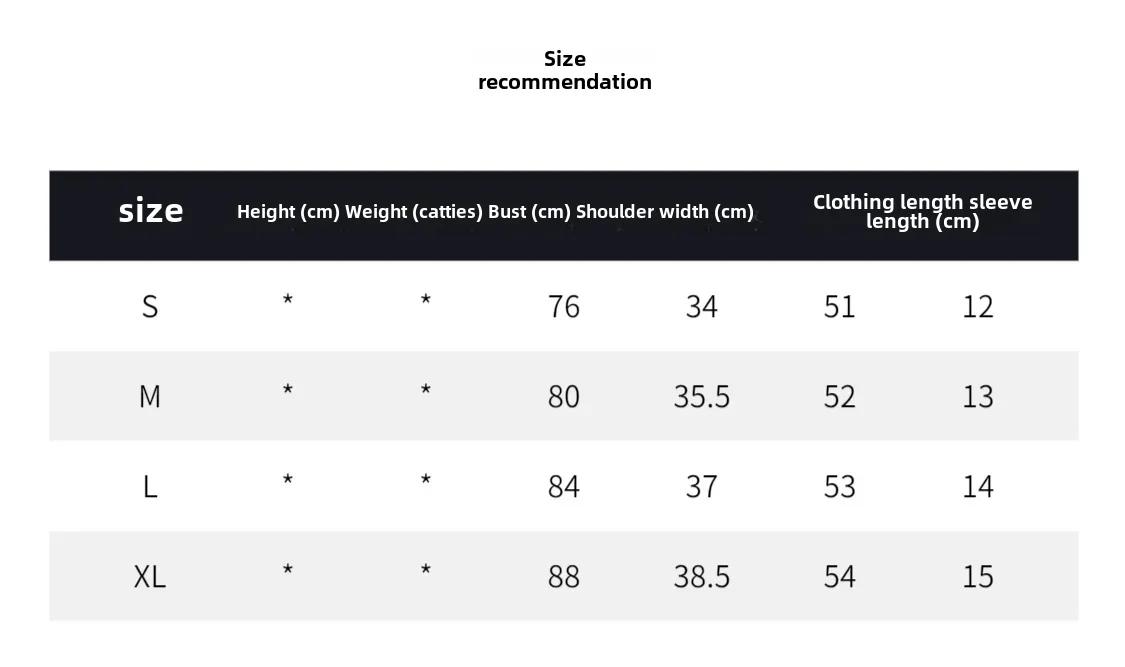The height and width of the screenshot is (667, 1125).
Task: Click sleeve length value 13
Action: pyautogui.click(x=978, y=397)
